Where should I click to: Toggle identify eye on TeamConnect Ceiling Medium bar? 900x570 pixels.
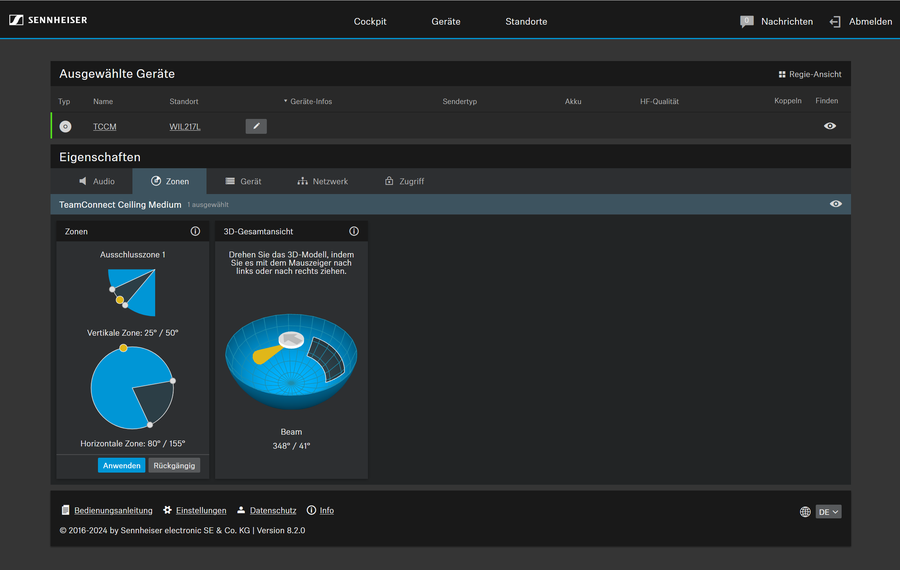pos(835,204)
